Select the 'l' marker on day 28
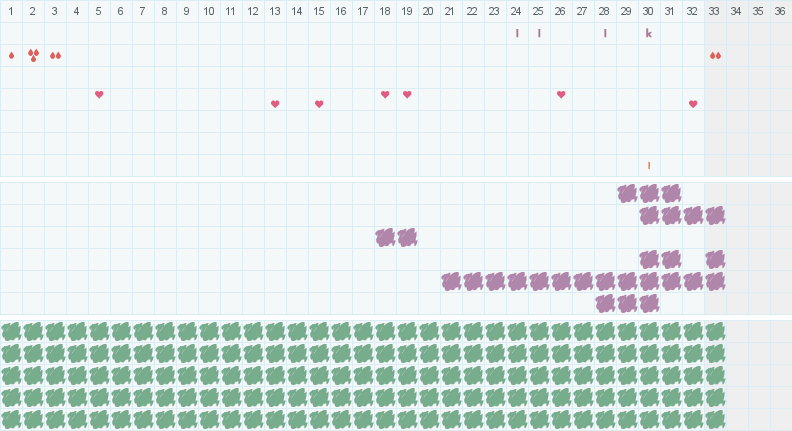 tap(605, 33)
